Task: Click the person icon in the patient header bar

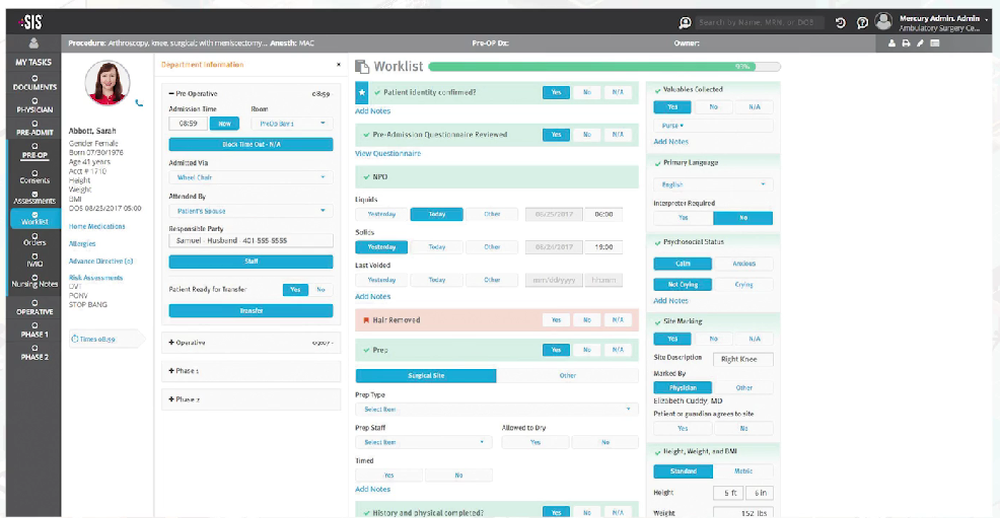Action: [x=892, y=43]
